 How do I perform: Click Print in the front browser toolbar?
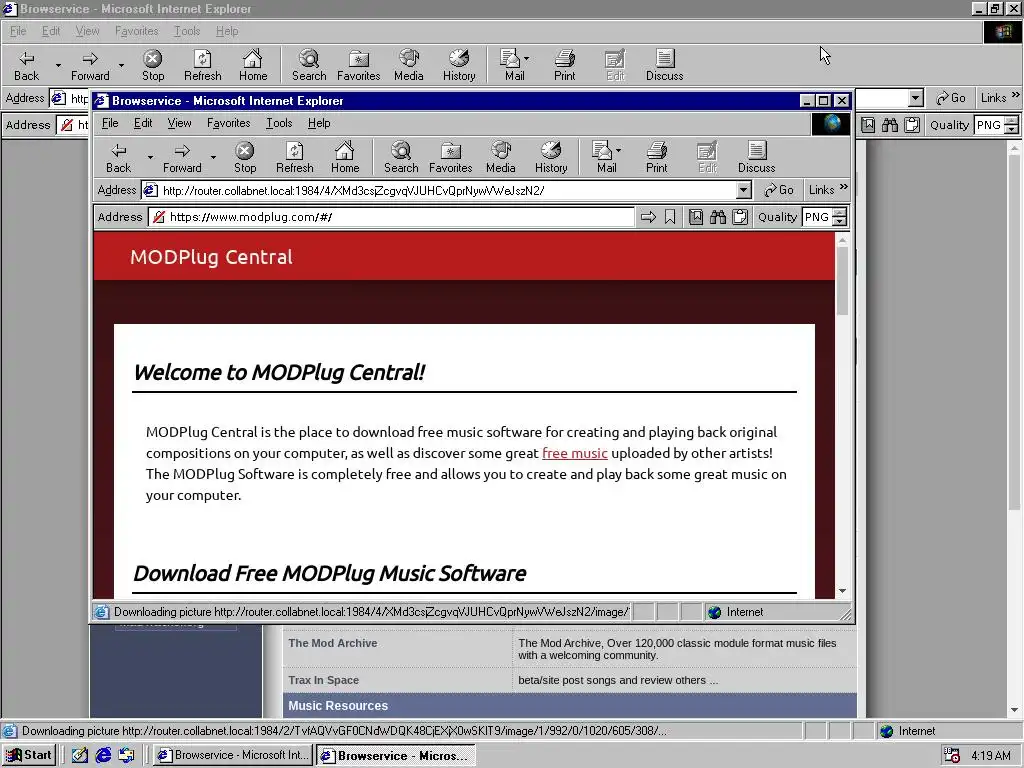click(656, 158)
